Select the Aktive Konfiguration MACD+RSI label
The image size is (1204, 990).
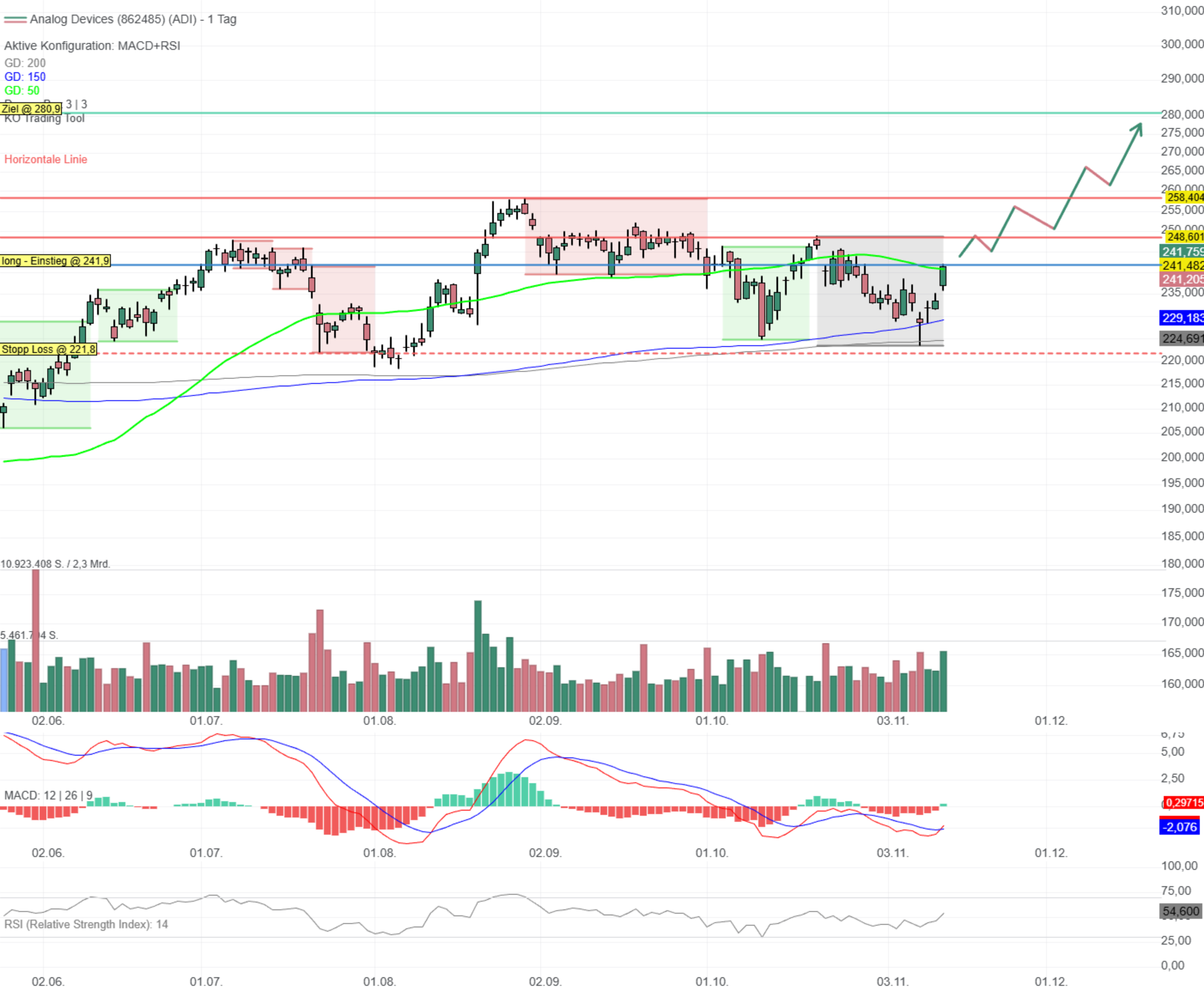pos(92,46)
